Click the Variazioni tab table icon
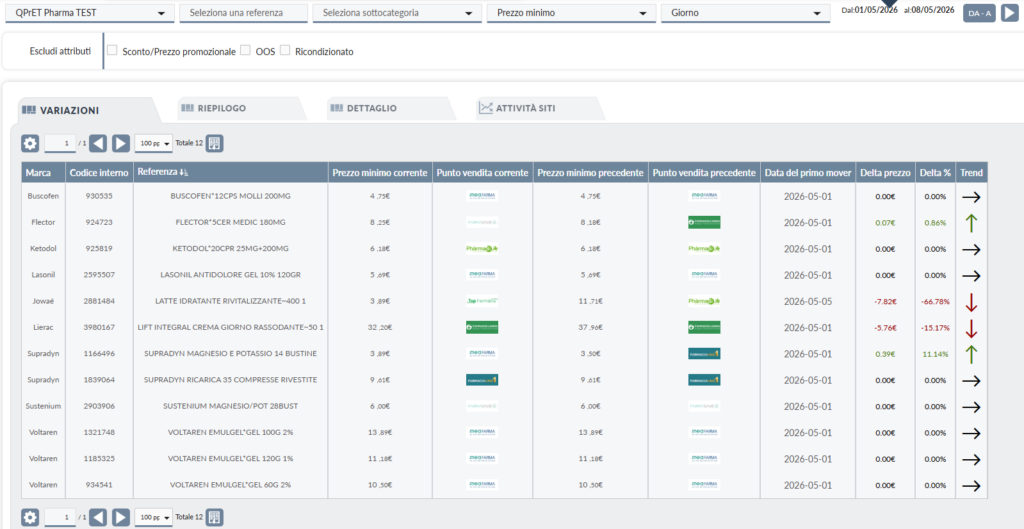 (x=29, y=110)
